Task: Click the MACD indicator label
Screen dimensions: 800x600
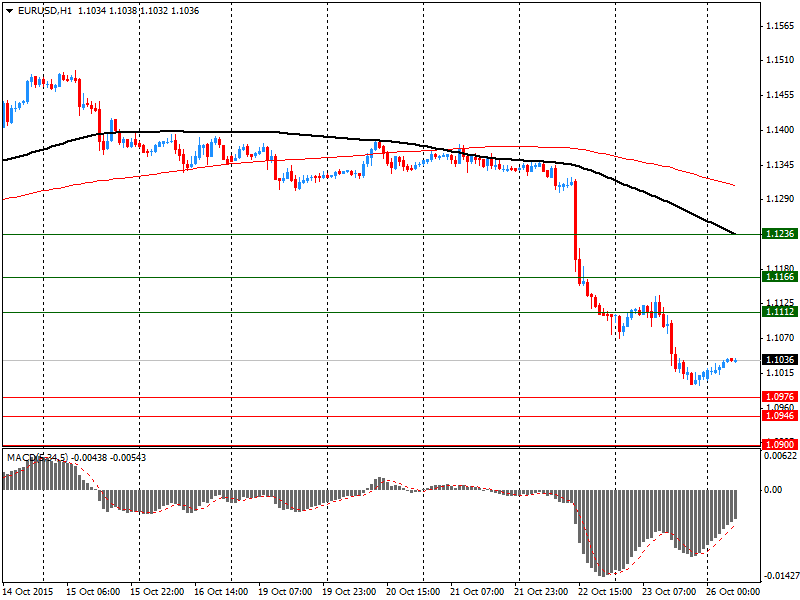Action: (x=77, y=458)
